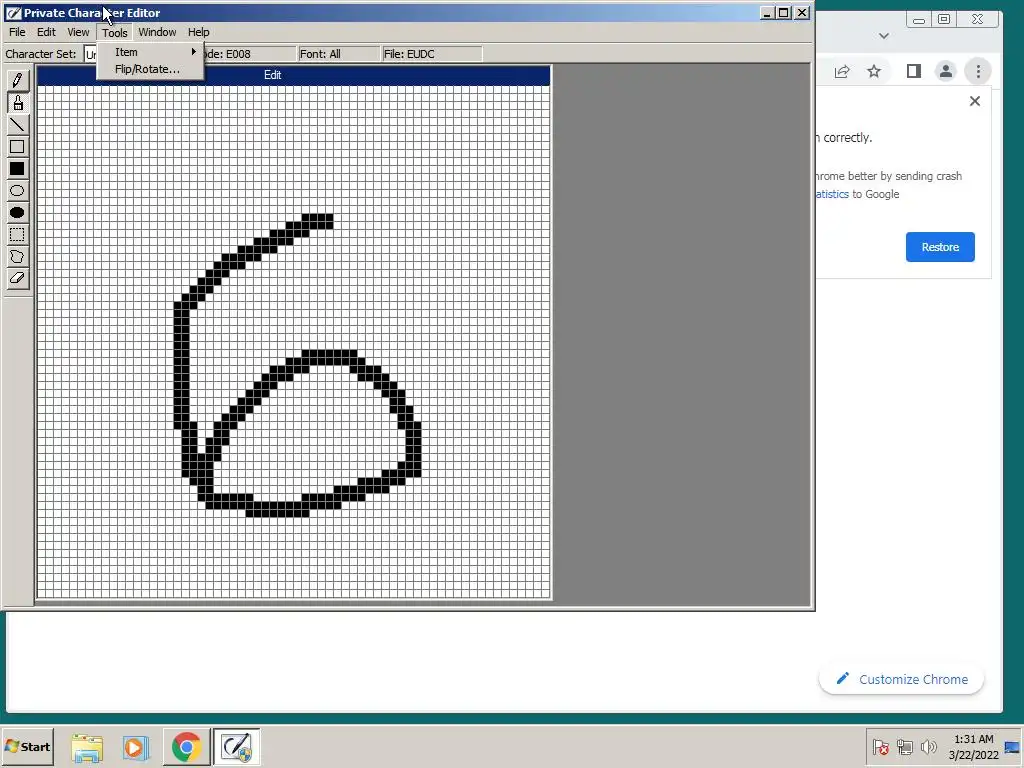
Task: Switch to Chrome on the taskbar
Action: (187, 747)
